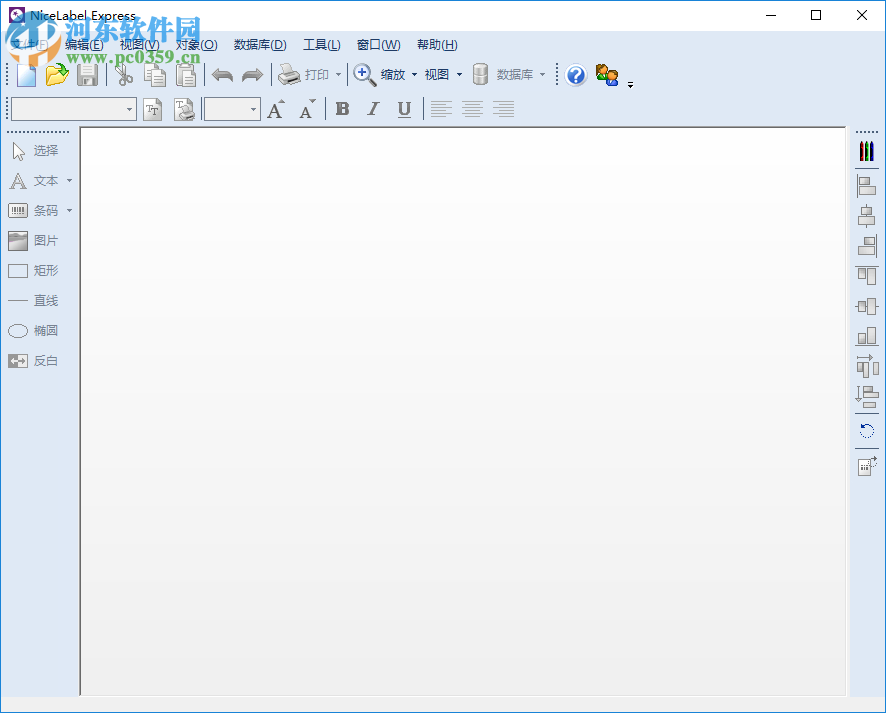
Task: Choose the 矩形 rectangle tool
Action: click(40, 270)
